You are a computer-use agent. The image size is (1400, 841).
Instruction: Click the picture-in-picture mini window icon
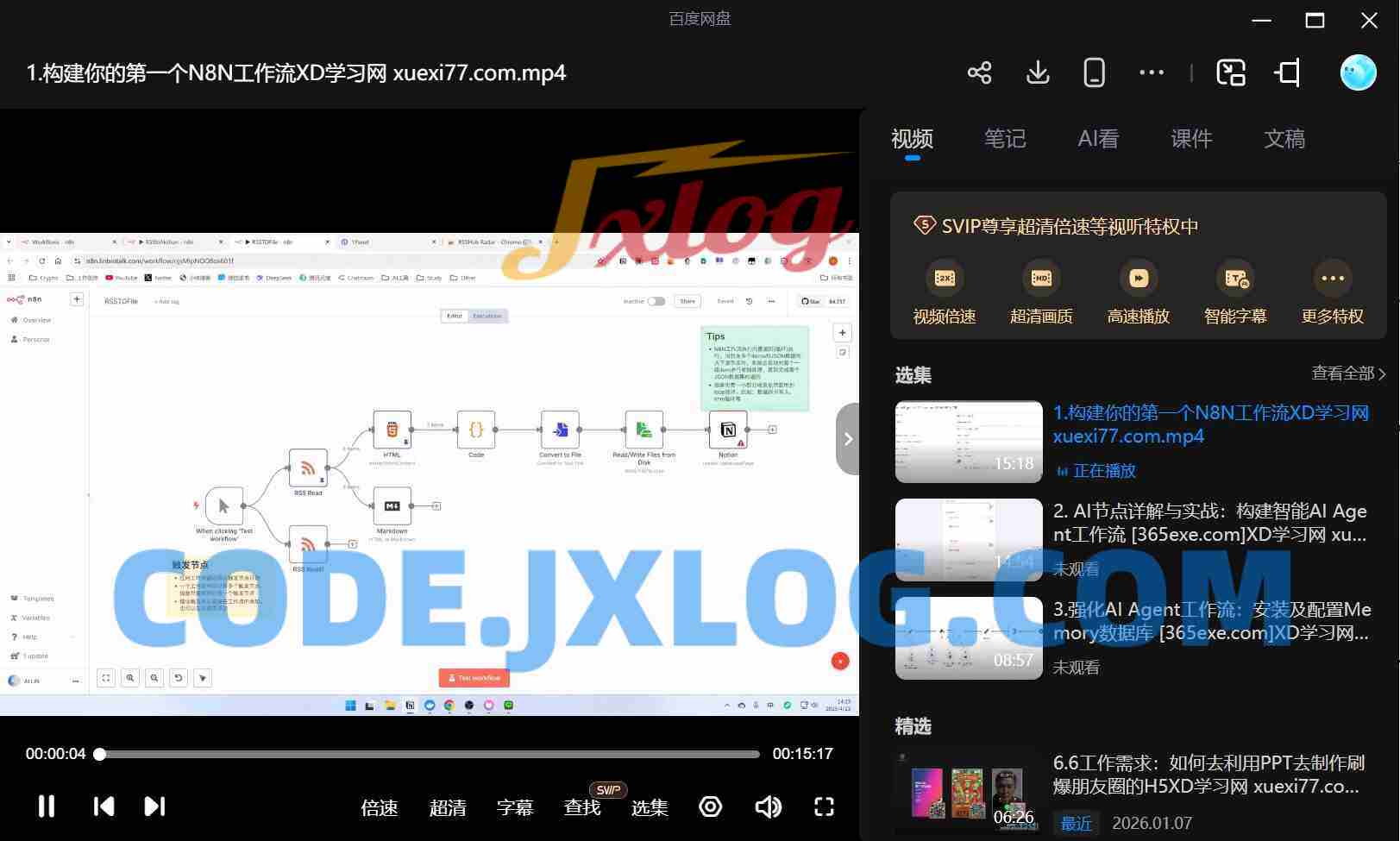1231,72
